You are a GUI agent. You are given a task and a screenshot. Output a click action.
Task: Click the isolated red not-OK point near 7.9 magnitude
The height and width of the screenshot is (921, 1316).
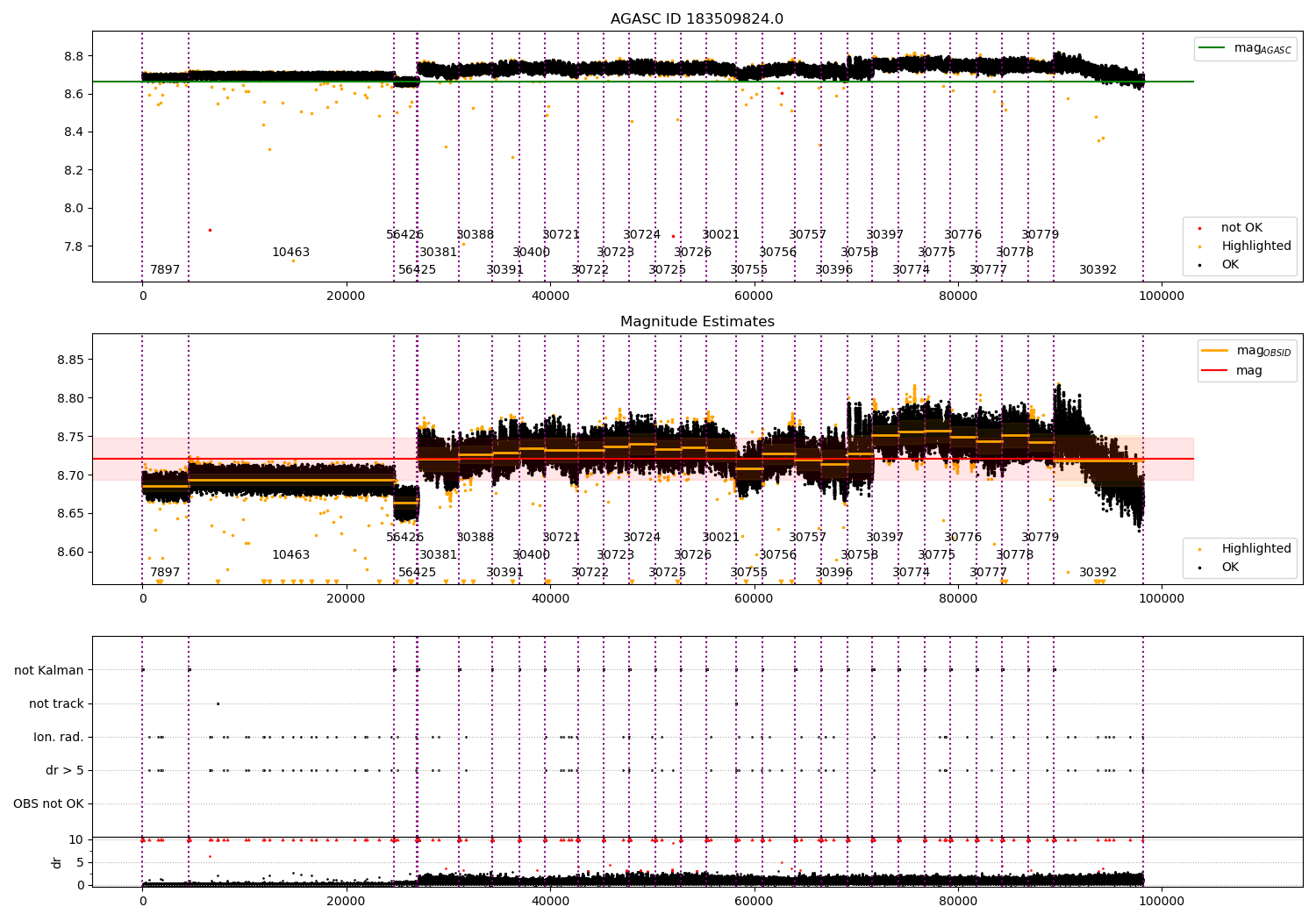coord(210,230)
